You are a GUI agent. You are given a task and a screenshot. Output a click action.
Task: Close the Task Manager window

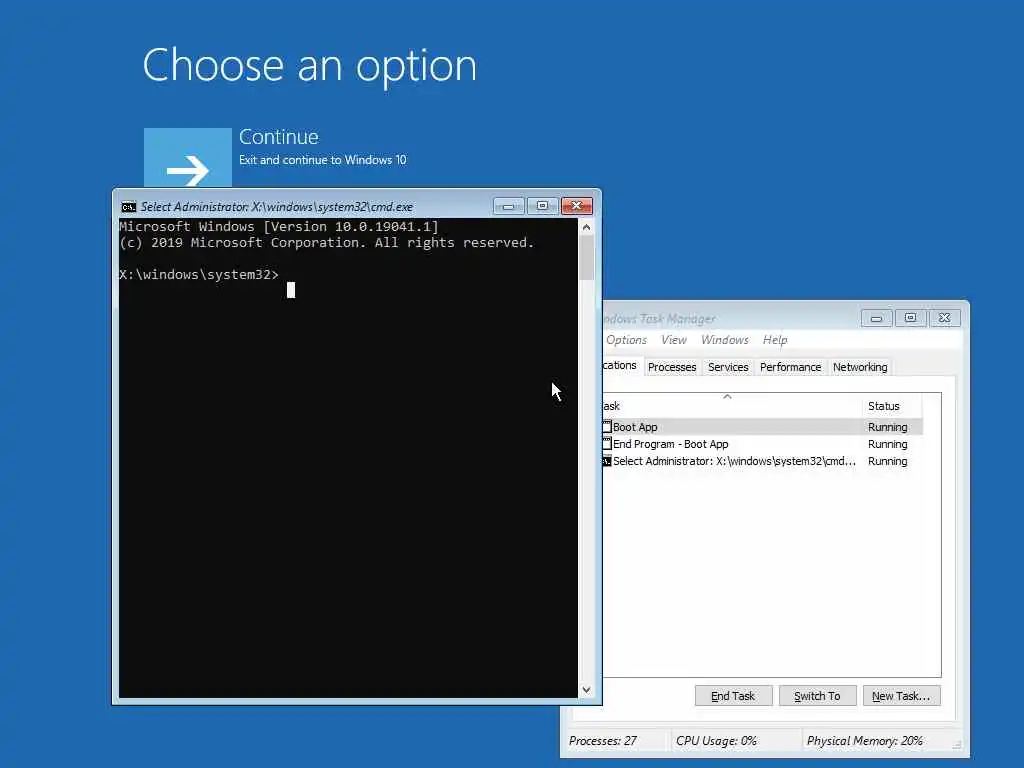(944, 318)
